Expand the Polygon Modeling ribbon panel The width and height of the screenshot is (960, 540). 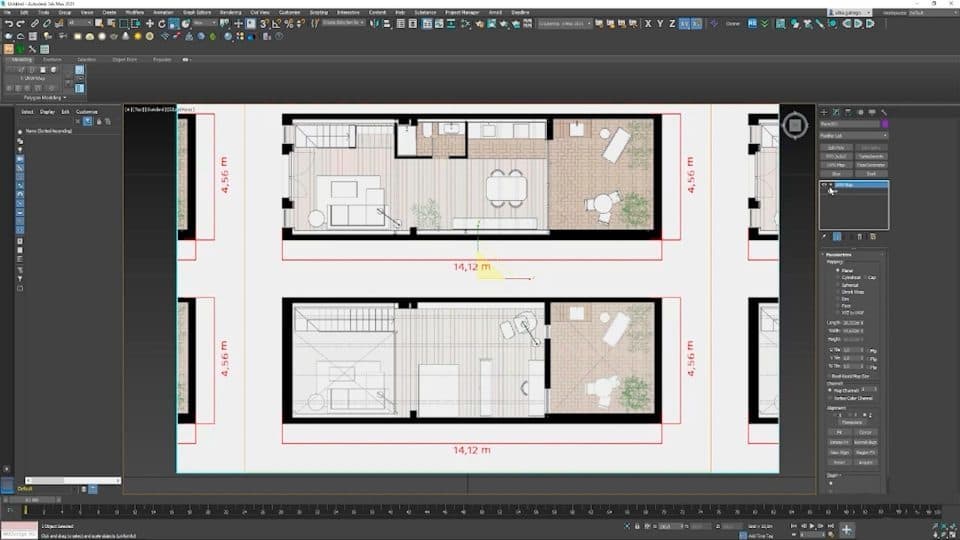point(44,97)
